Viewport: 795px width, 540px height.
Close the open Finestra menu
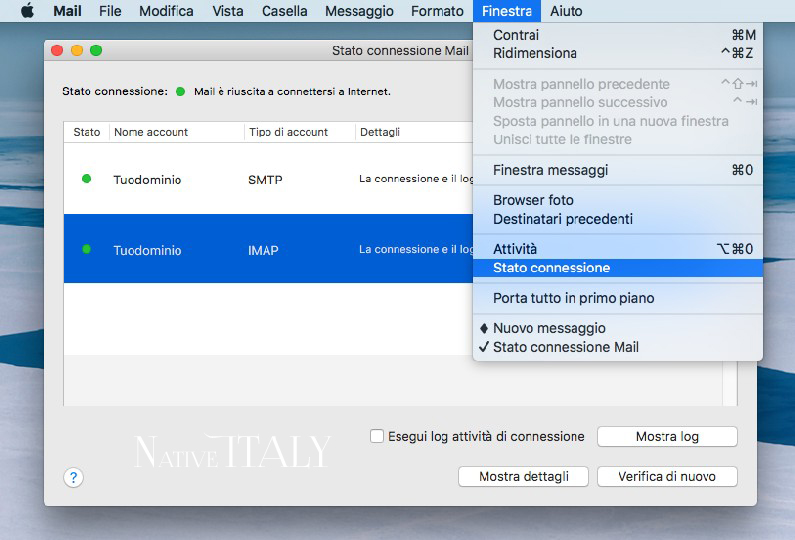pos(507,11)
